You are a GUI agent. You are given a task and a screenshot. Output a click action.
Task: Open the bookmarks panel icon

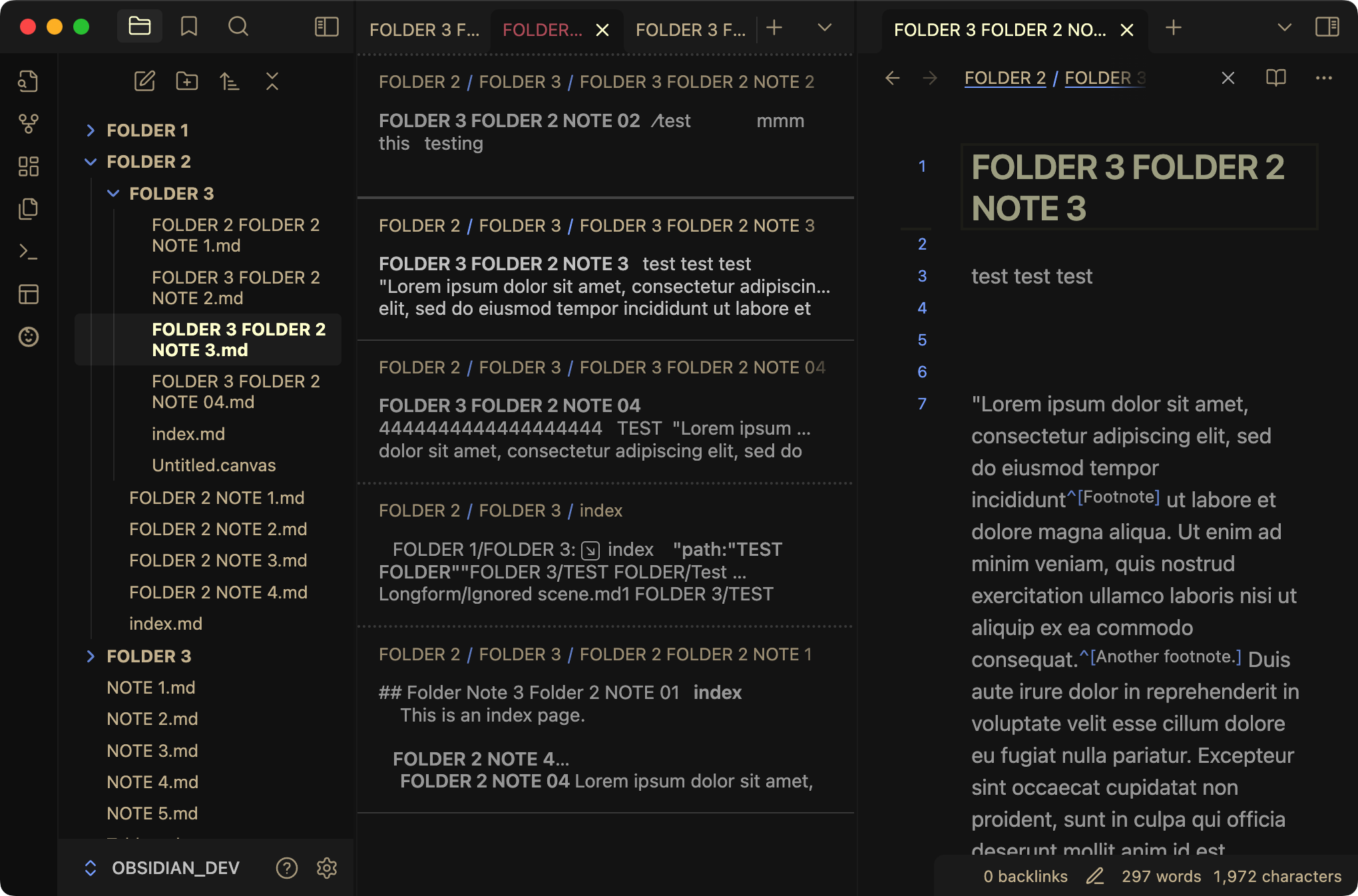point(189,27)
